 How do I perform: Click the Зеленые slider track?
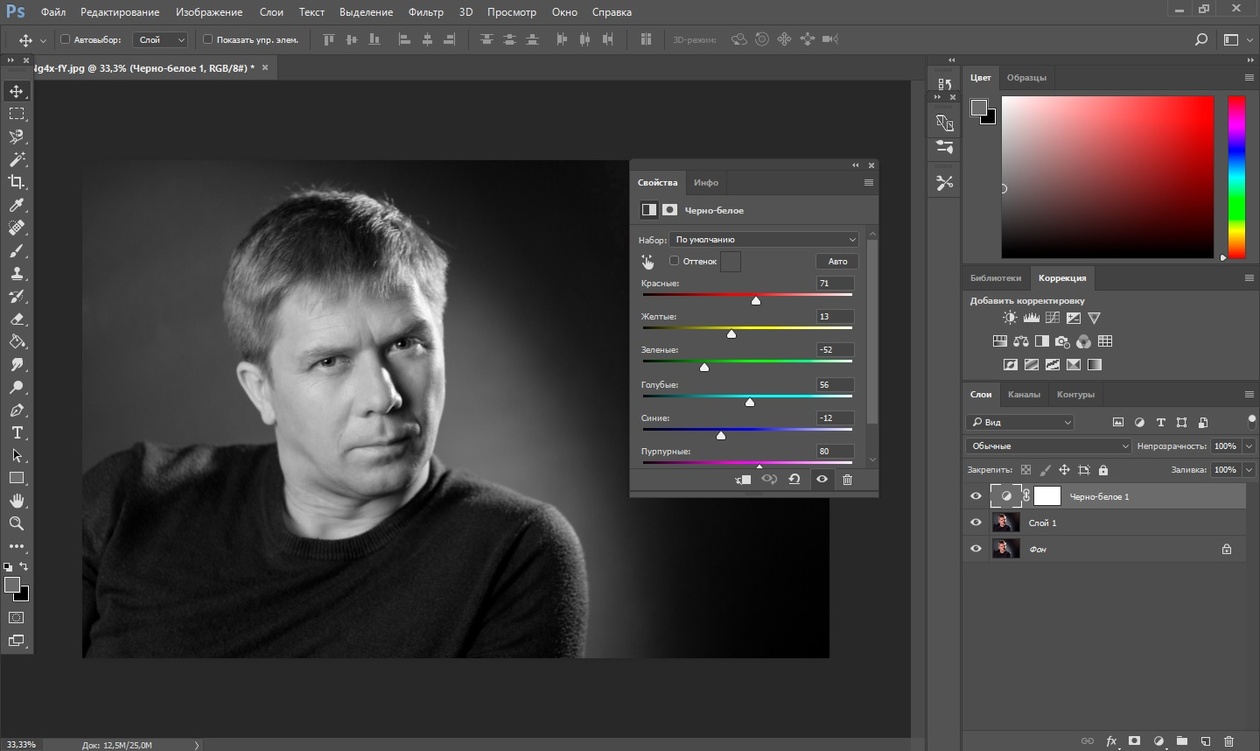[x=747, y=361]
